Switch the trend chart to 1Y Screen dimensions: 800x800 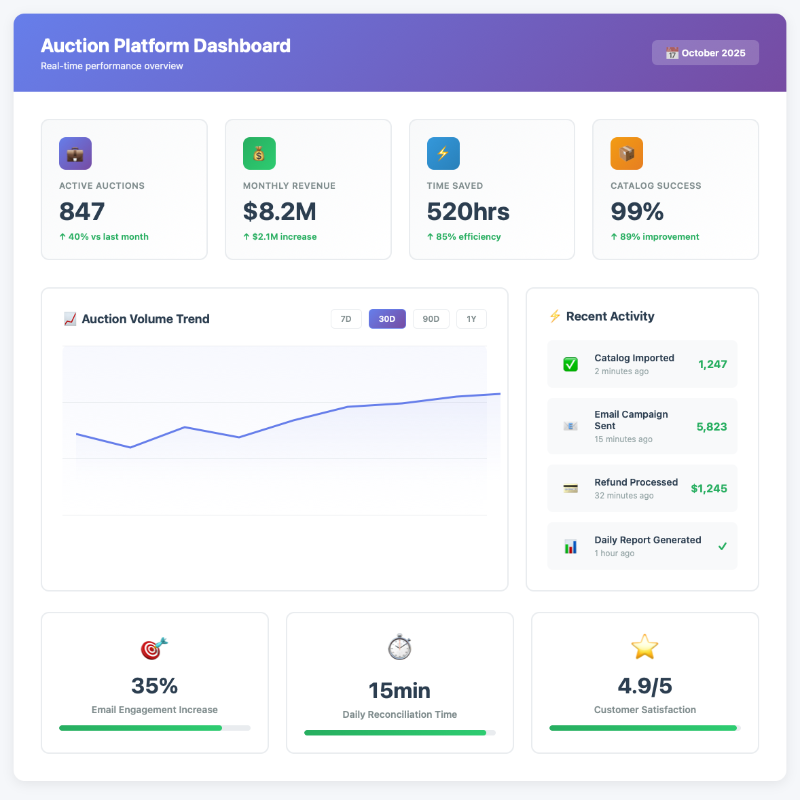471,319
